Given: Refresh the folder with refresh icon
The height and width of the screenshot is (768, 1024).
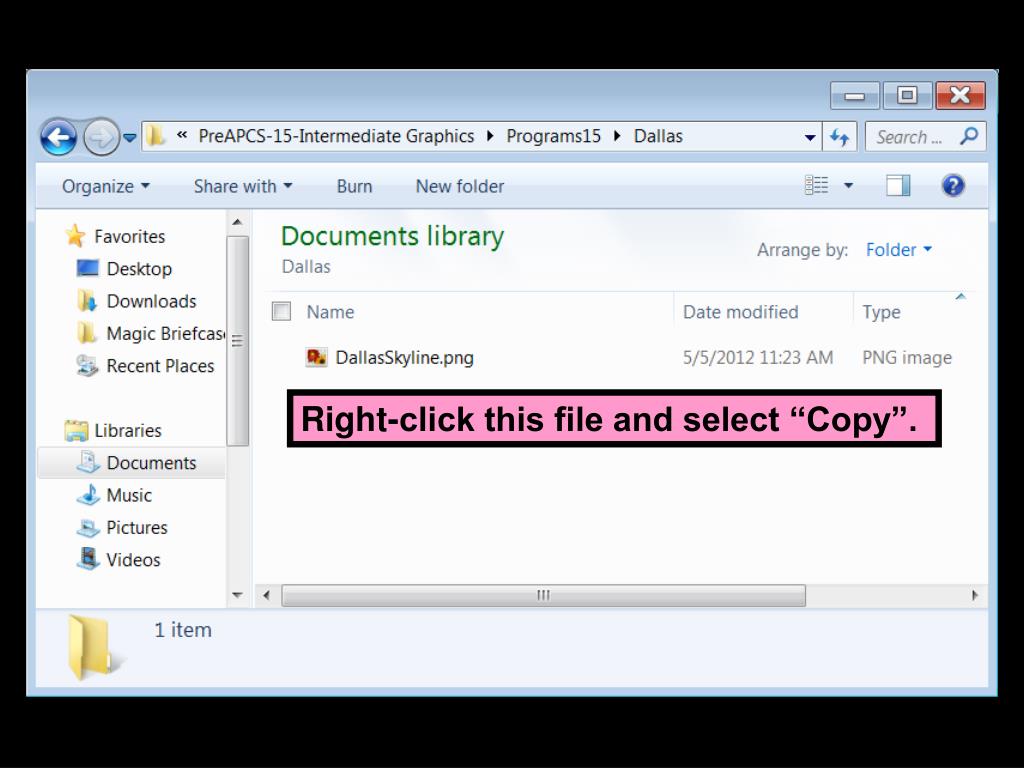Looking at the screenshot, I should coord(839,137).
